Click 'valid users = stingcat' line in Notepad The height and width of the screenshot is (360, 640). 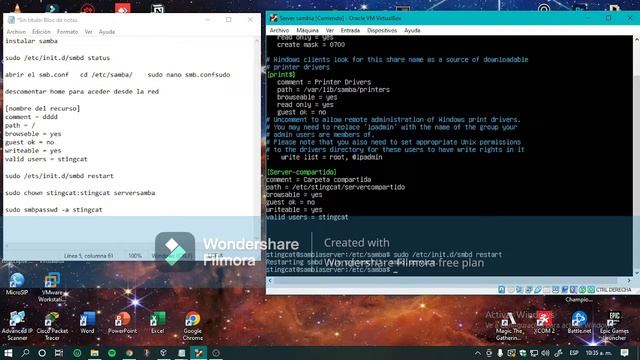(x=46, y=159)
